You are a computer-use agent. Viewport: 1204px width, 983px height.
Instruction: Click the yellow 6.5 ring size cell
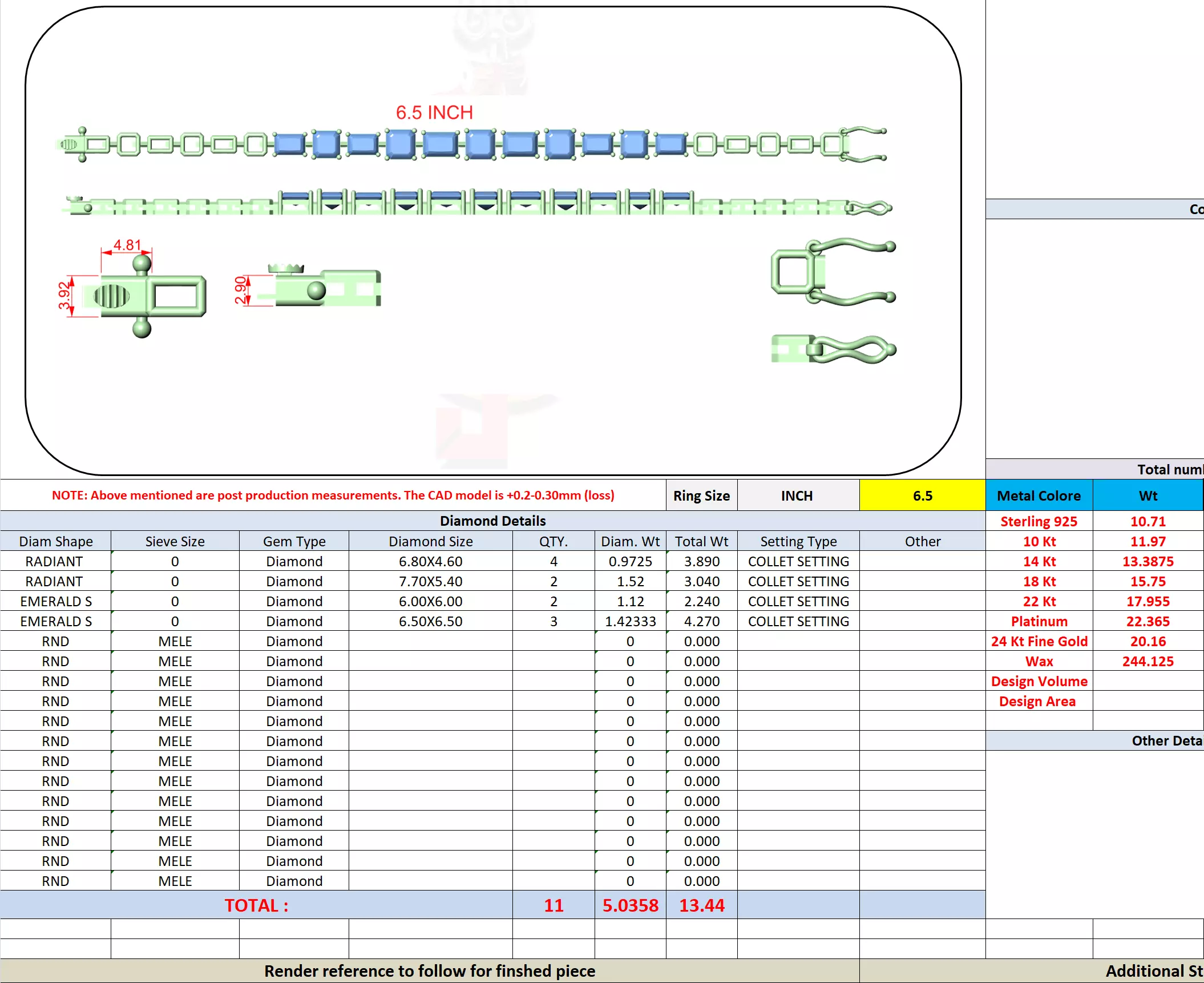click(x=922, y=495)
